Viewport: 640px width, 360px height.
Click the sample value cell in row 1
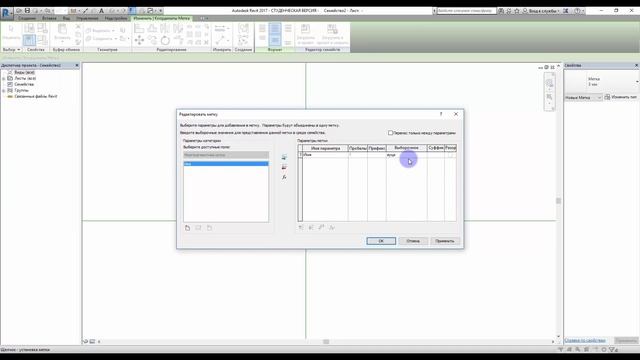coord(407,155)
